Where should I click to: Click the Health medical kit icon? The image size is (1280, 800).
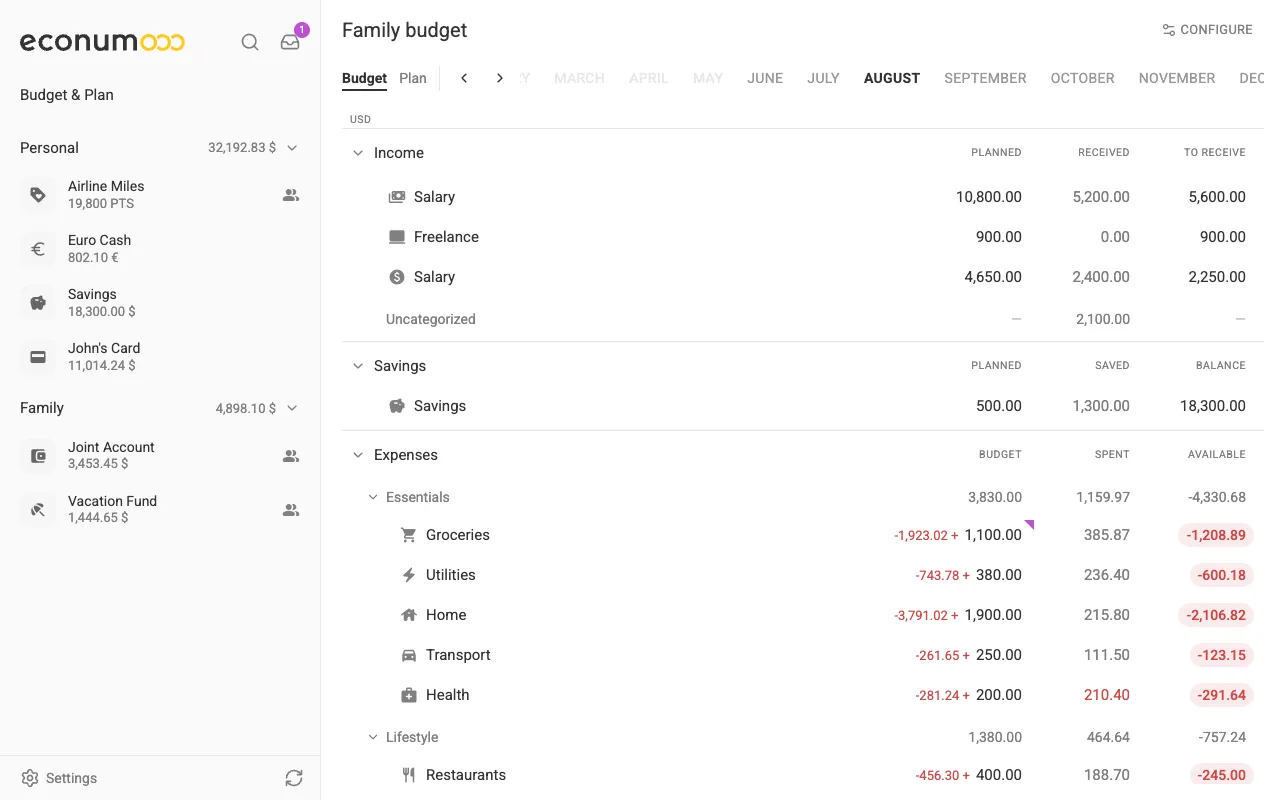408,695
